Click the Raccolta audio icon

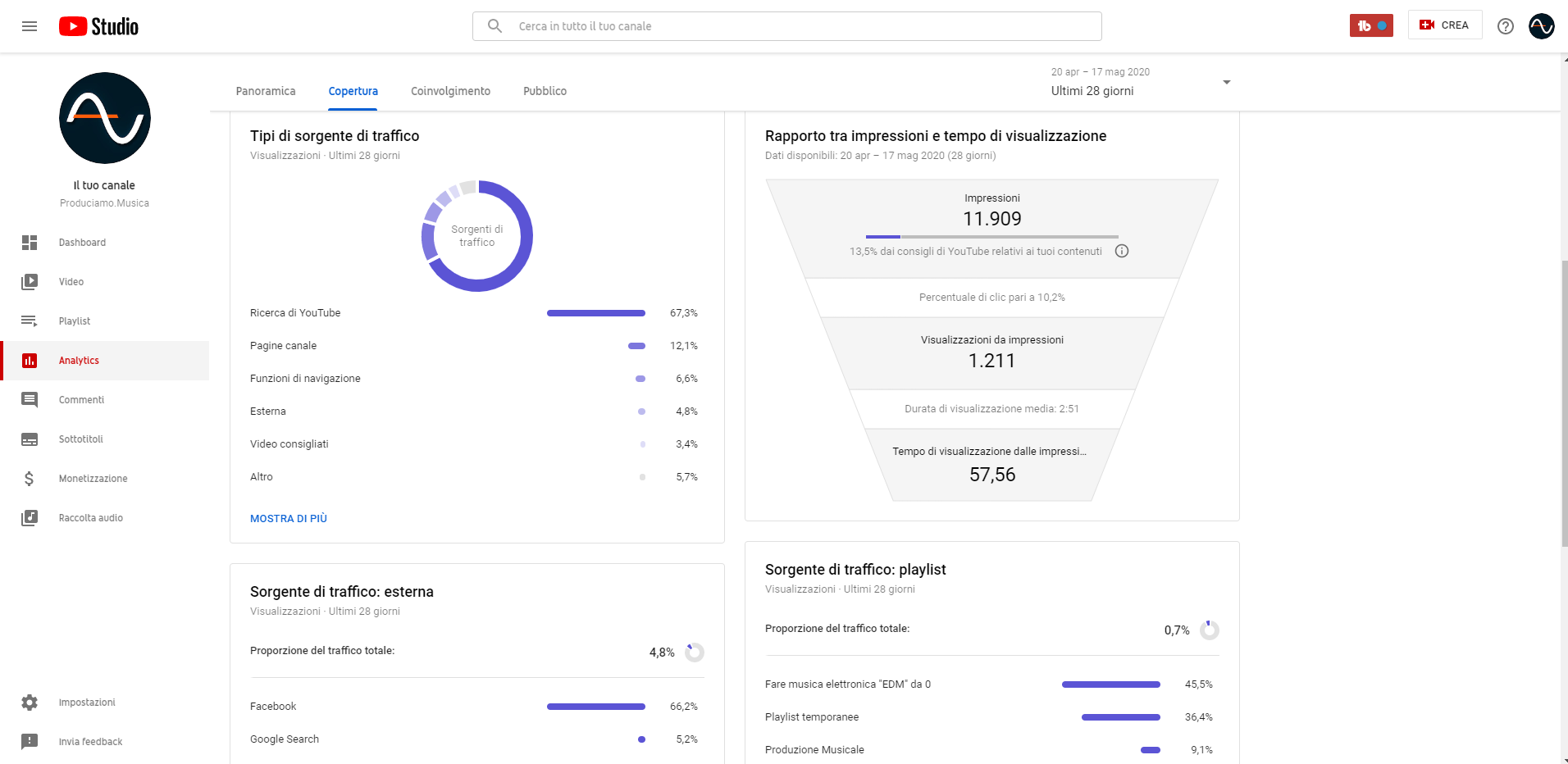[30, 518]
